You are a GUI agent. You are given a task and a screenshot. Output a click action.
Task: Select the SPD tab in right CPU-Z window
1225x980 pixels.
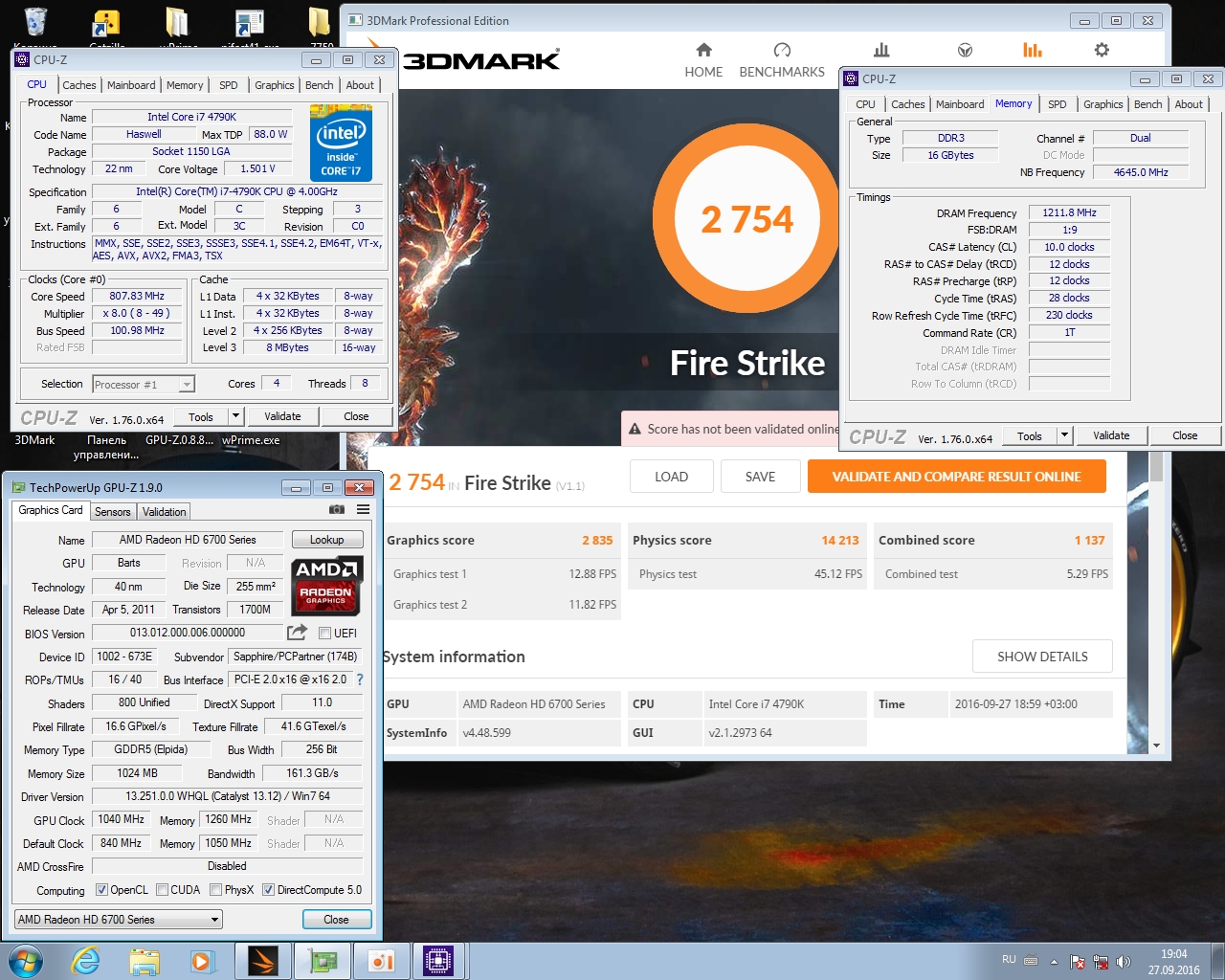coord(1057,104)
